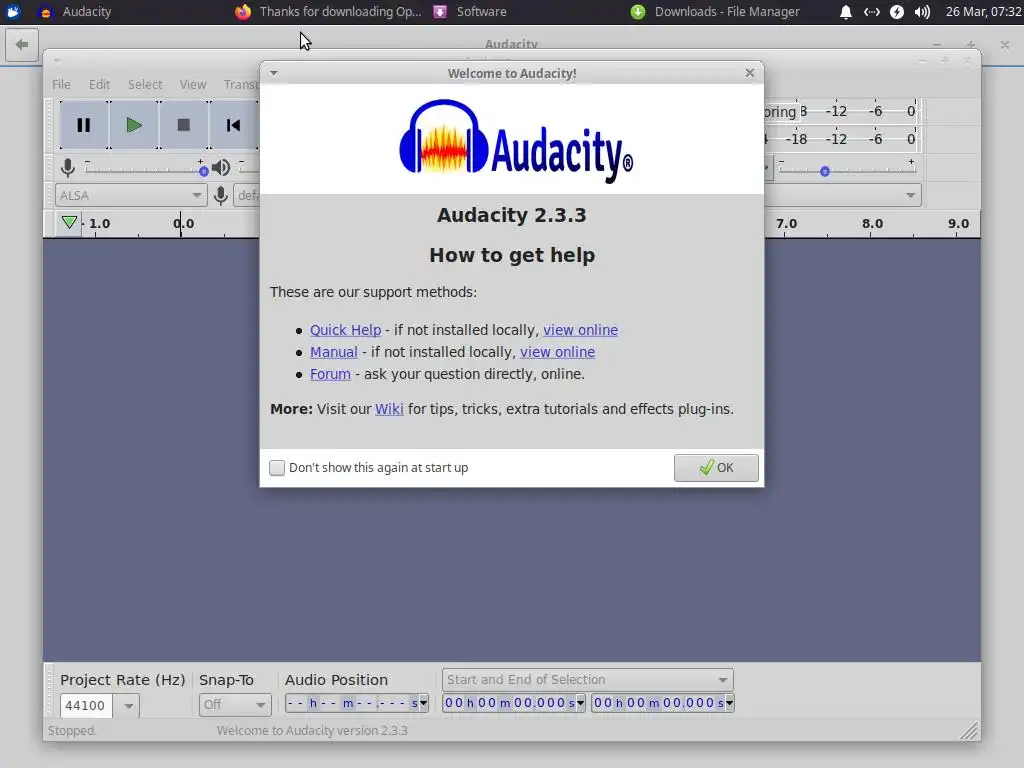The width and height of the screenshot is (1024, 768).
Task: Click the green timeline pin triangle icon
Action: coord(69,223)
